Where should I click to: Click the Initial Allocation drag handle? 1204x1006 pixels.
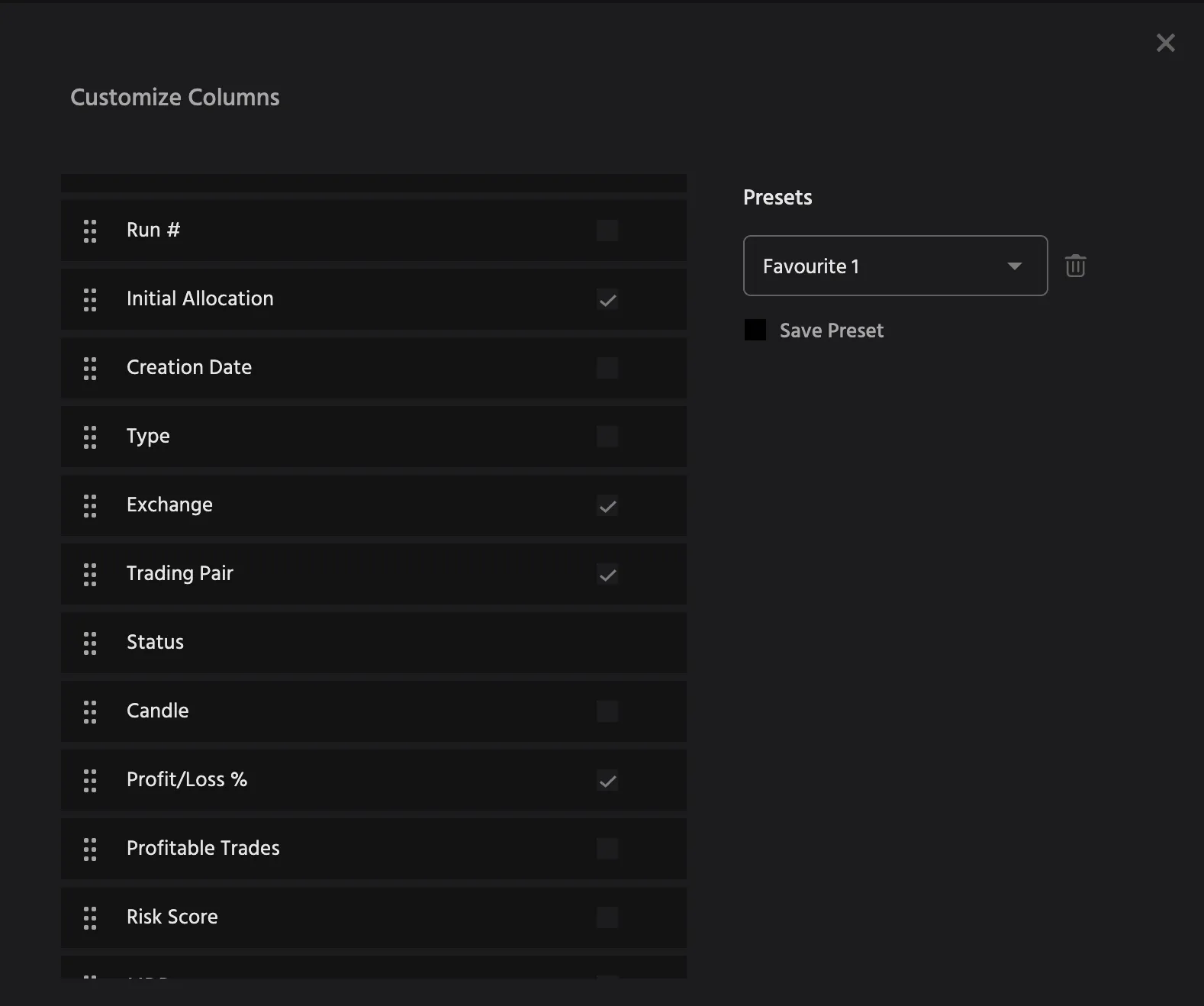pos(90,299)
